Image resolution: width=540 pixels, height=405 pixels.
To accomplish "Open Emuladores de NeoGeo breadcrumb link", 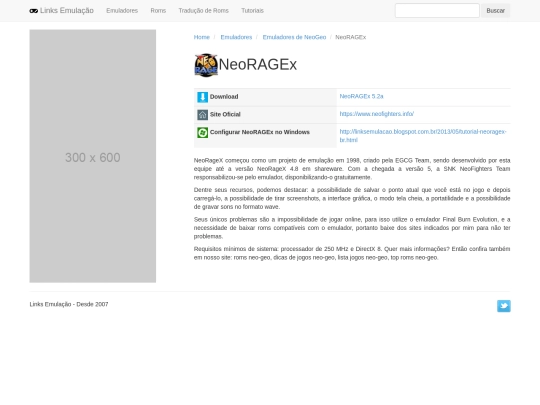I will (x=294, y=37).
